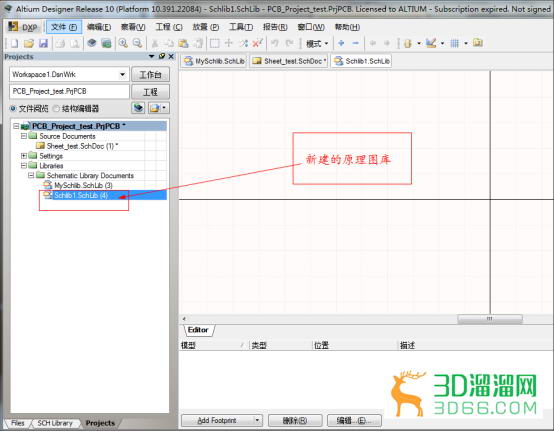Screen dimensions: 554x432
Task: Click the cut scissors icon
Action: coord(154,43)
